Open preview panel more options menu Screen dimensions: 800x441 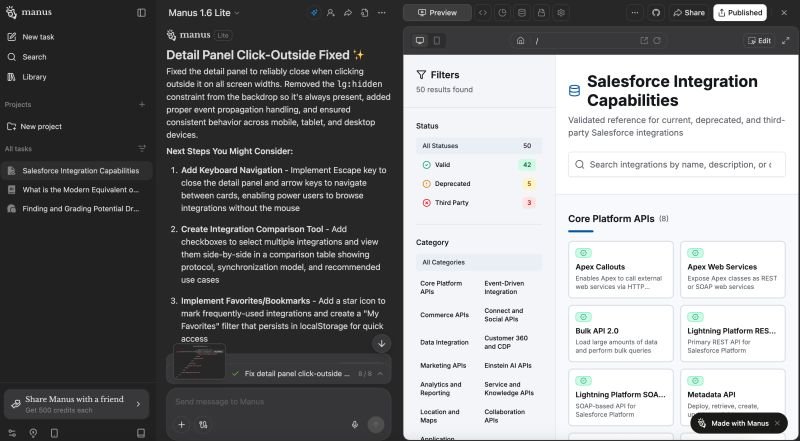click(635, 13)
